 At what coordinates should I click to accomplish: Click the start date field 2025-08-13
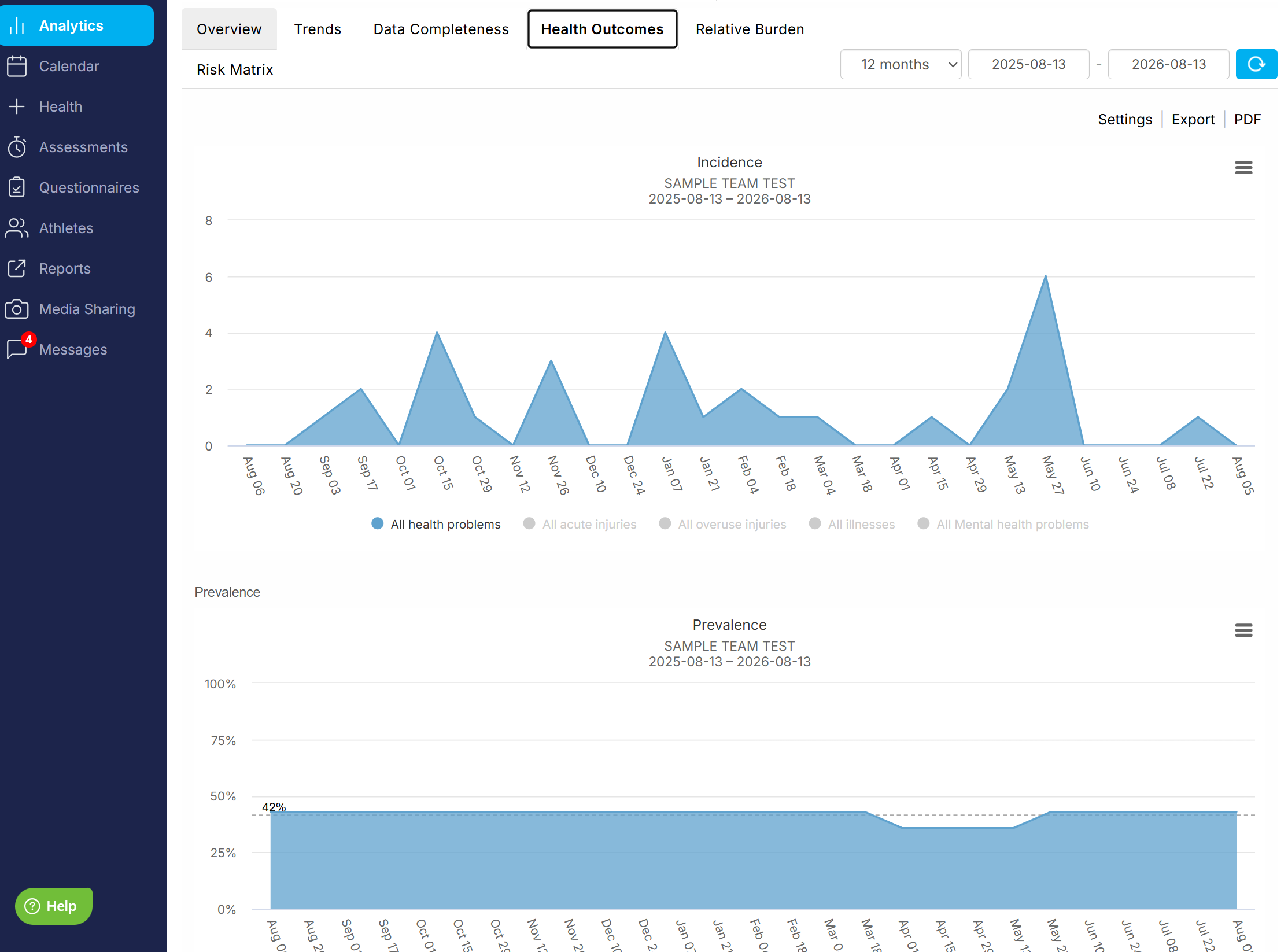pyautogui.click(x=1028, y=64)
